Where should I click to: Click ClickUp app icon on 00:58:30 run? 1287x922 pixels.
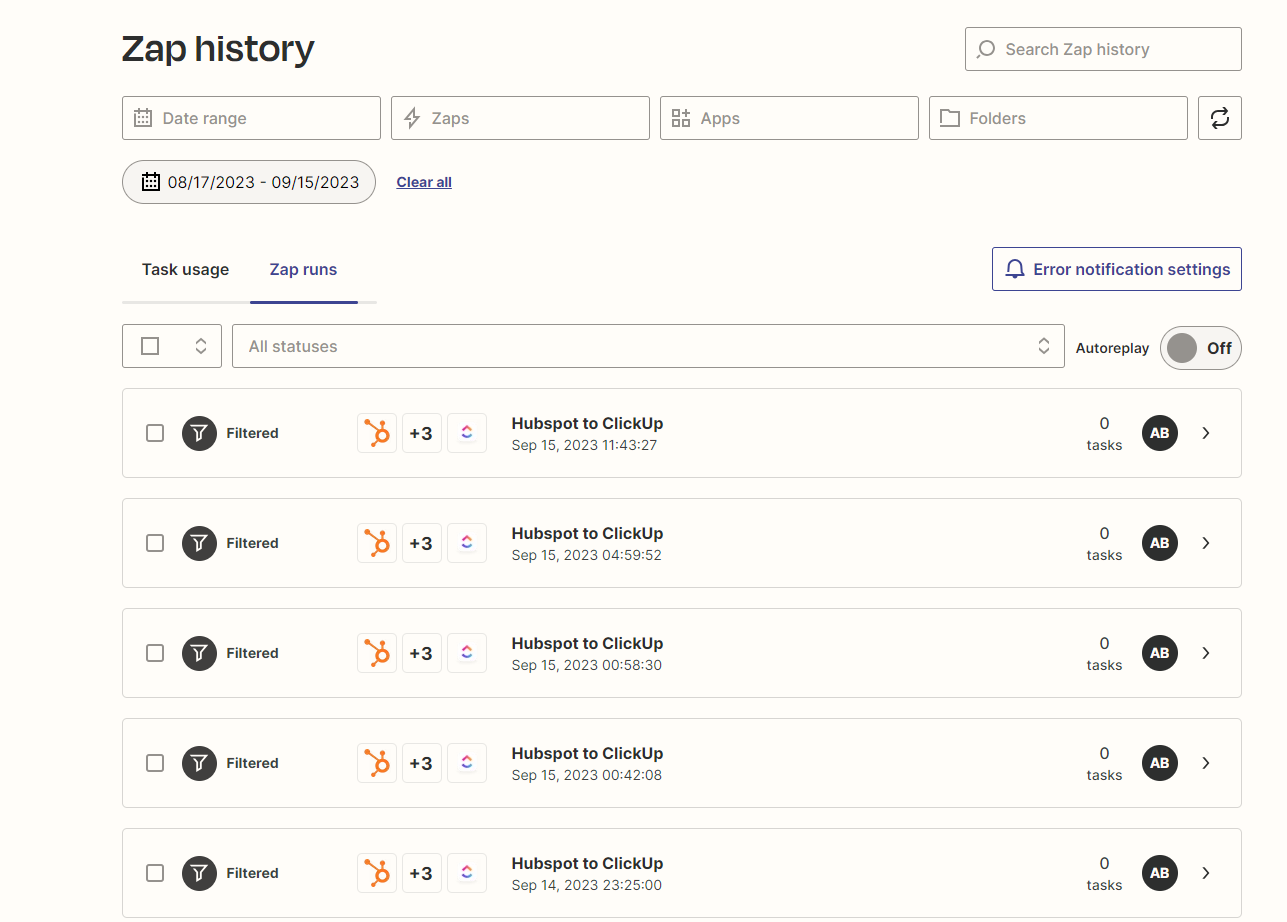point(467,653)
